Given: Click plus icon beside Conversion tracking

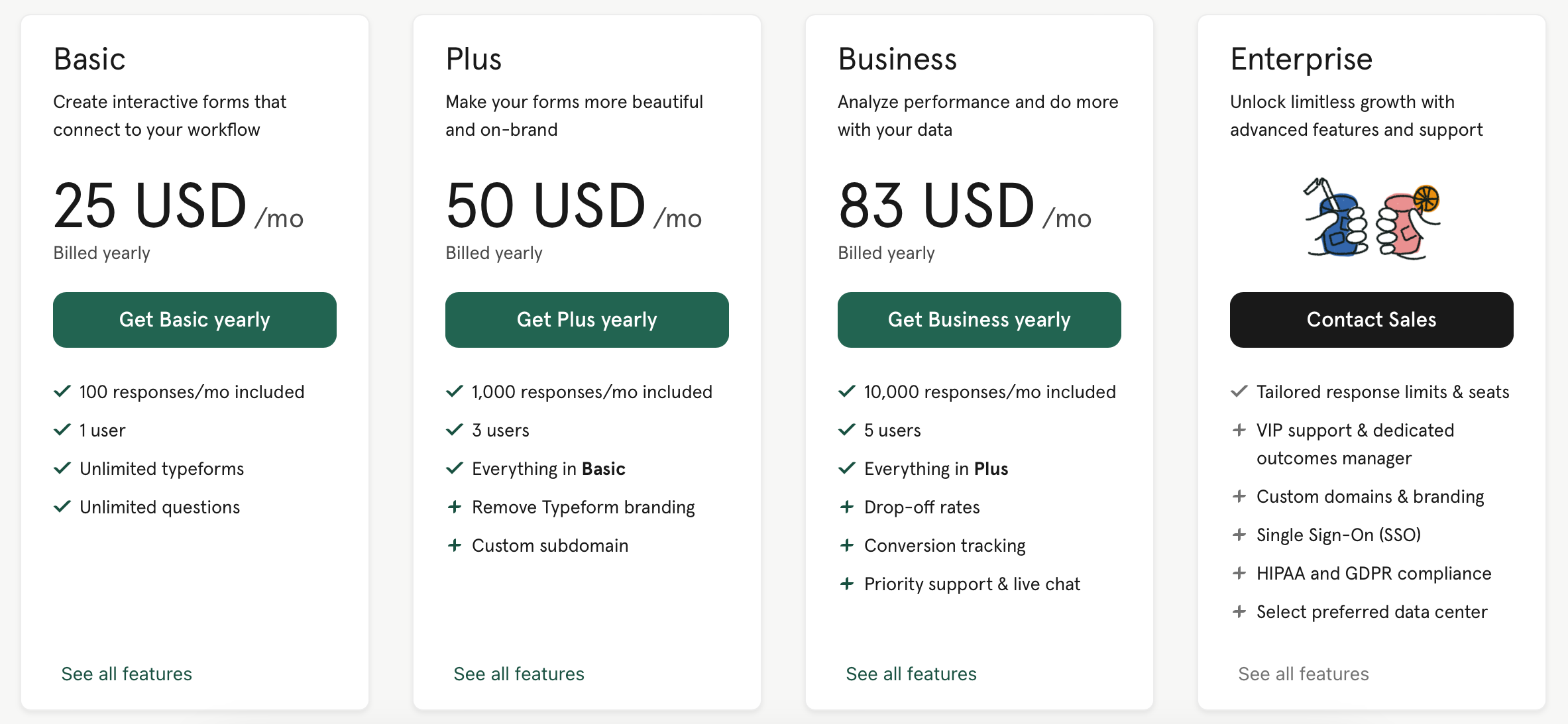Looking at the screenshot, I should tap(846, 545).
